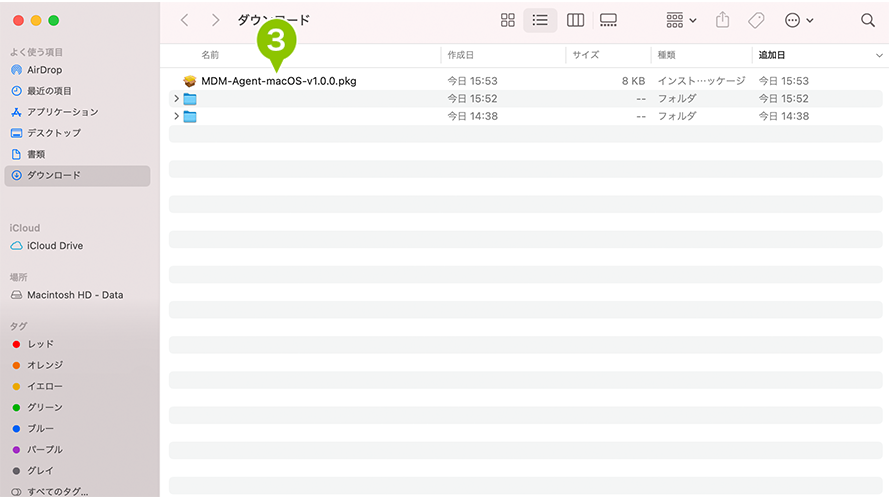Minimize window with yellow button
889x500 pixels.
pyautogui.click(x=36, y=20)
